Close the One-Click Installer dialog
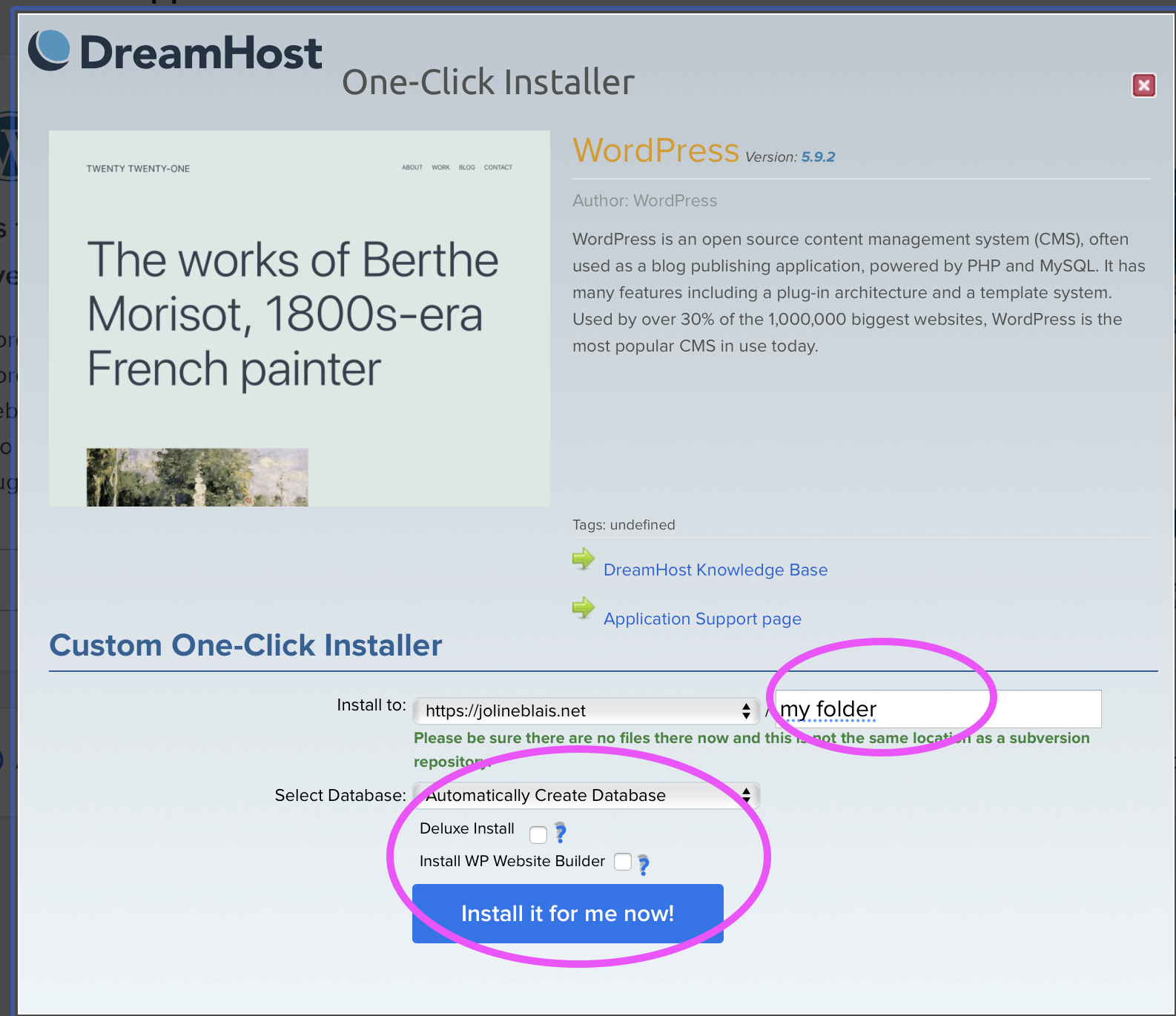The height and width of the screenshot is (1016, 1176). [x=1143, y=85]
